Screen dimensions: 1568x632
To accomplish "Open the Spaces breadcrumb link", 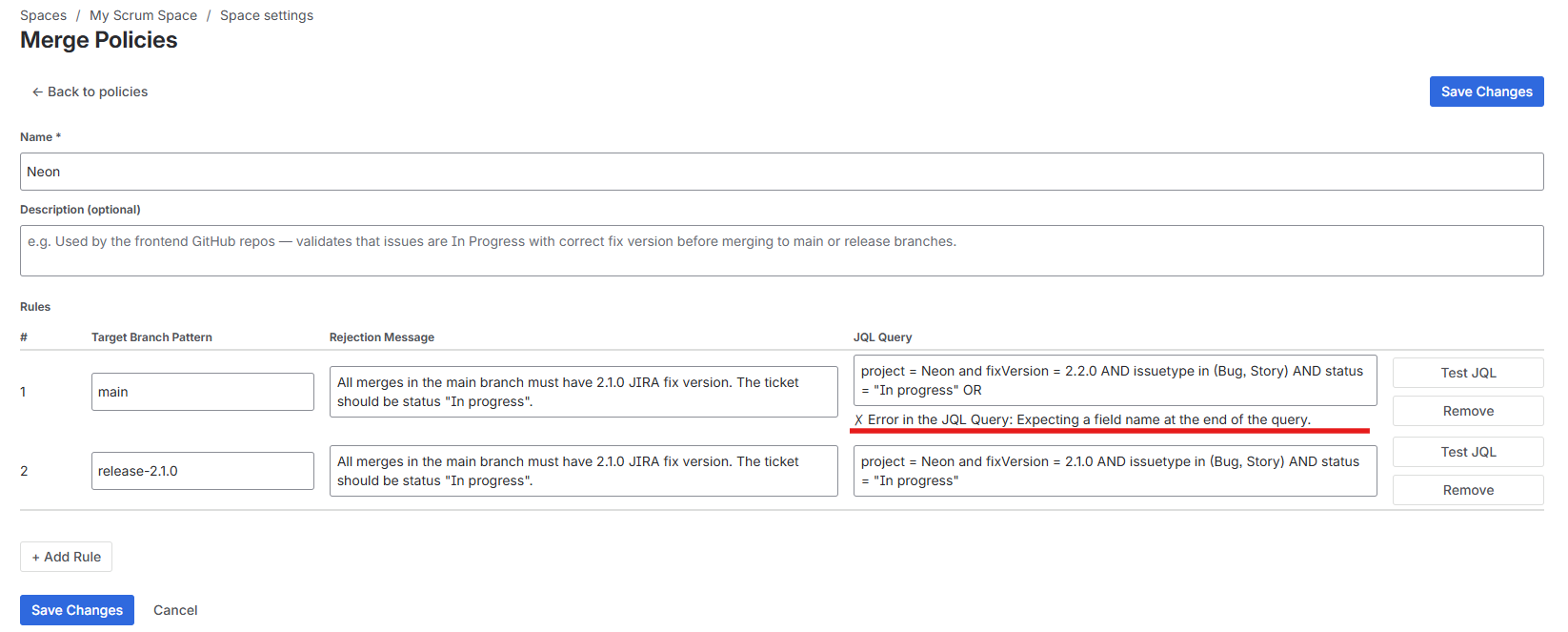I will point(44,15).
